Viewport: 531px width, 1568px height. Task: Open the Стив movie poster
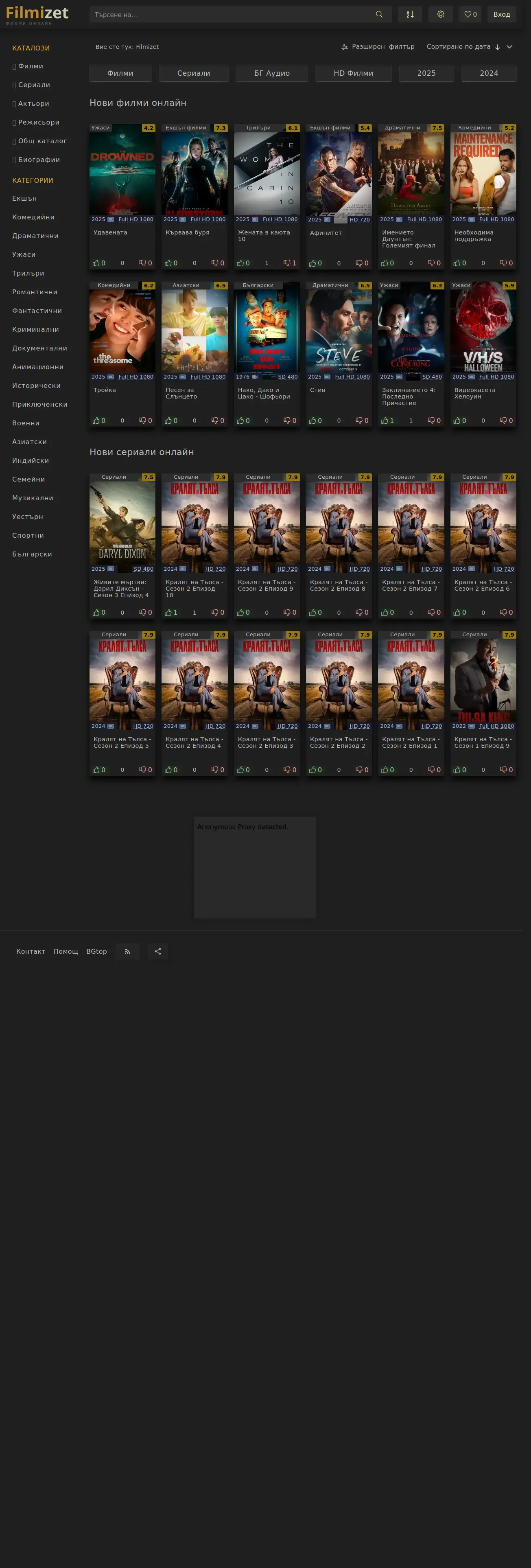339,331
